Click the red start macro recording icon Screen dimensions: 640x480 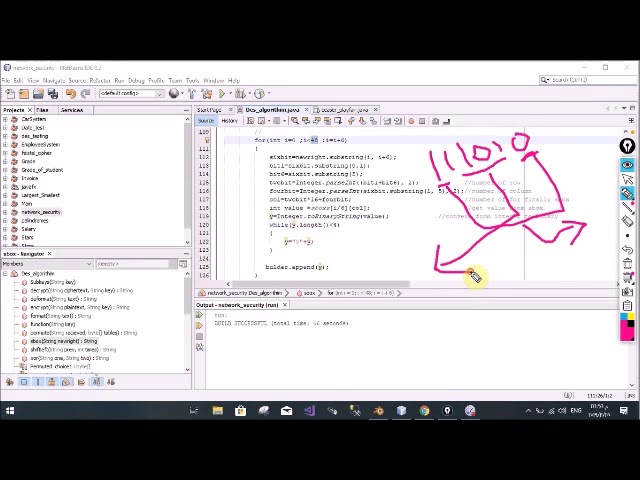click(411, 121)
